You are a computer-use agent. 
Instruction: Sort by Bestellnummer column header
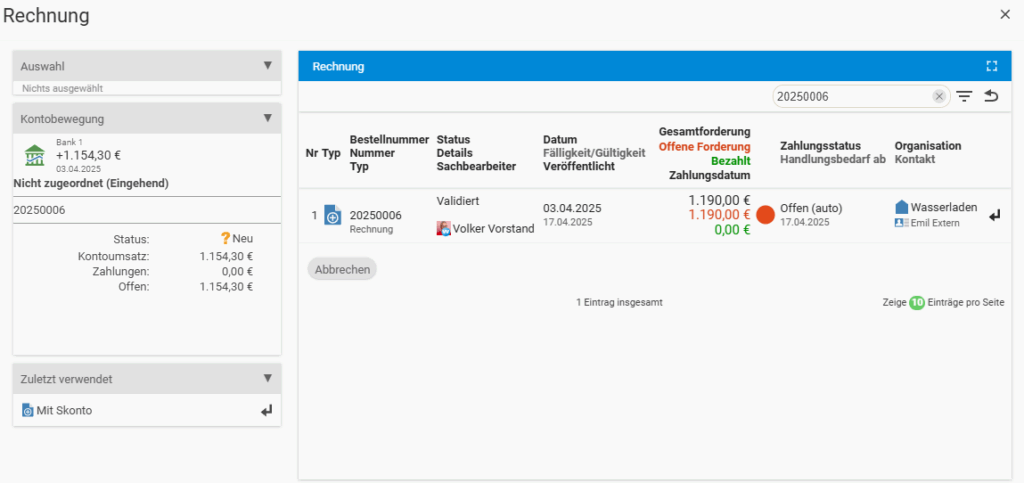click(x=389, y=140)
